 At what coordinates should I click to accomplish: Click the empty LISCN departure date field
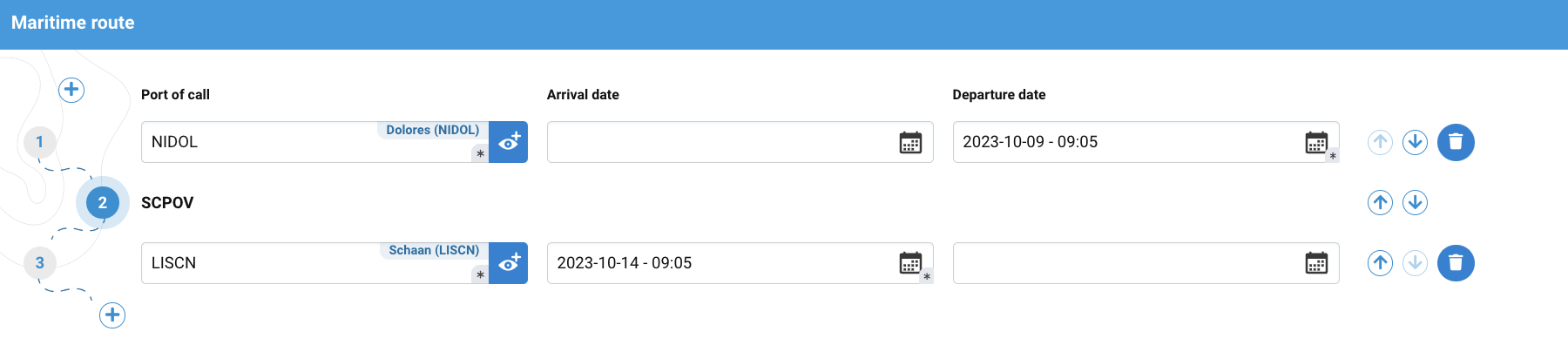point(1124,263)
